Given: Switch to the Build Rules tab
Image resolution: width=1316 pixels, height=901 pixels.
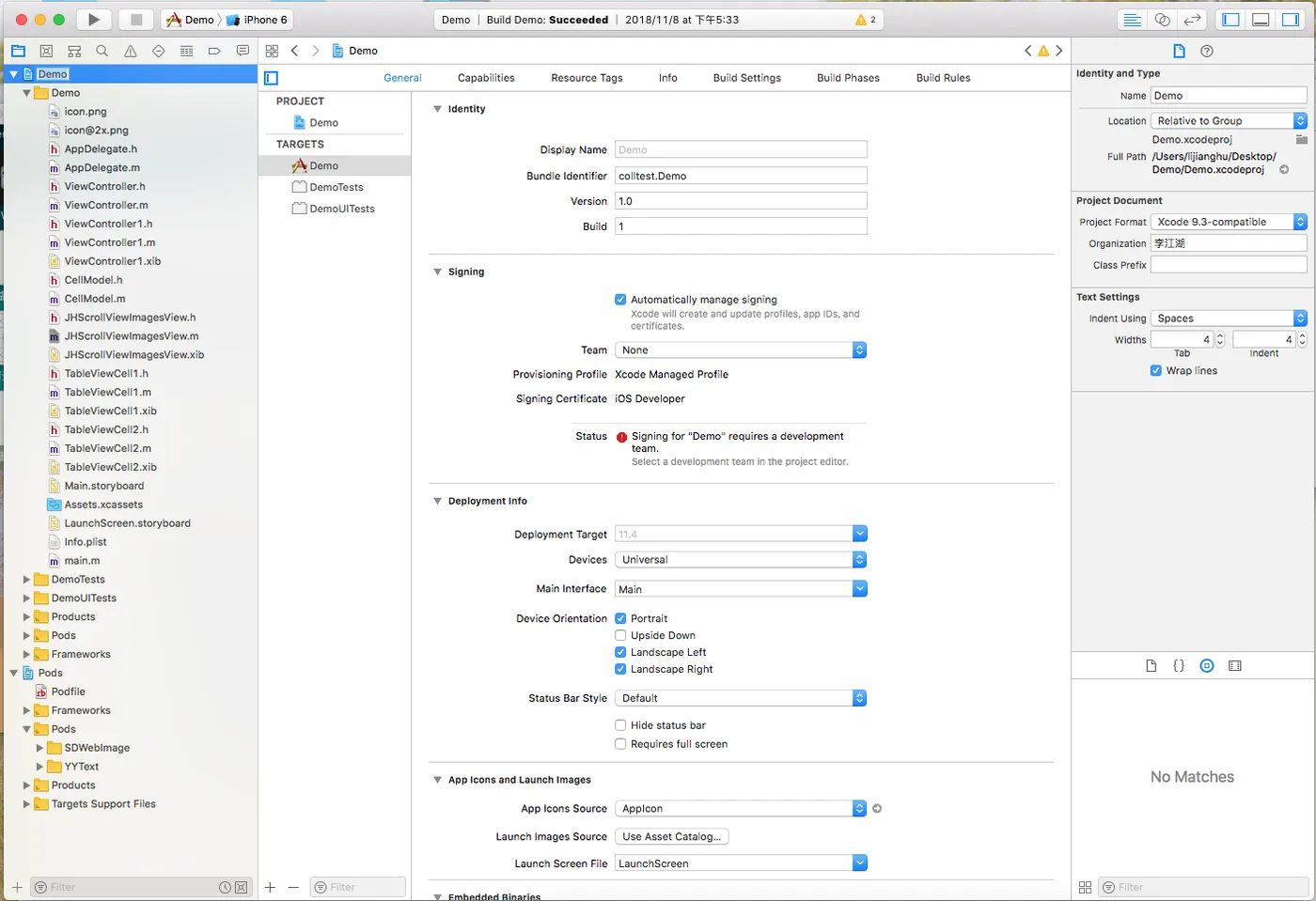Looking at the screenshot, I should click(943, 78).
